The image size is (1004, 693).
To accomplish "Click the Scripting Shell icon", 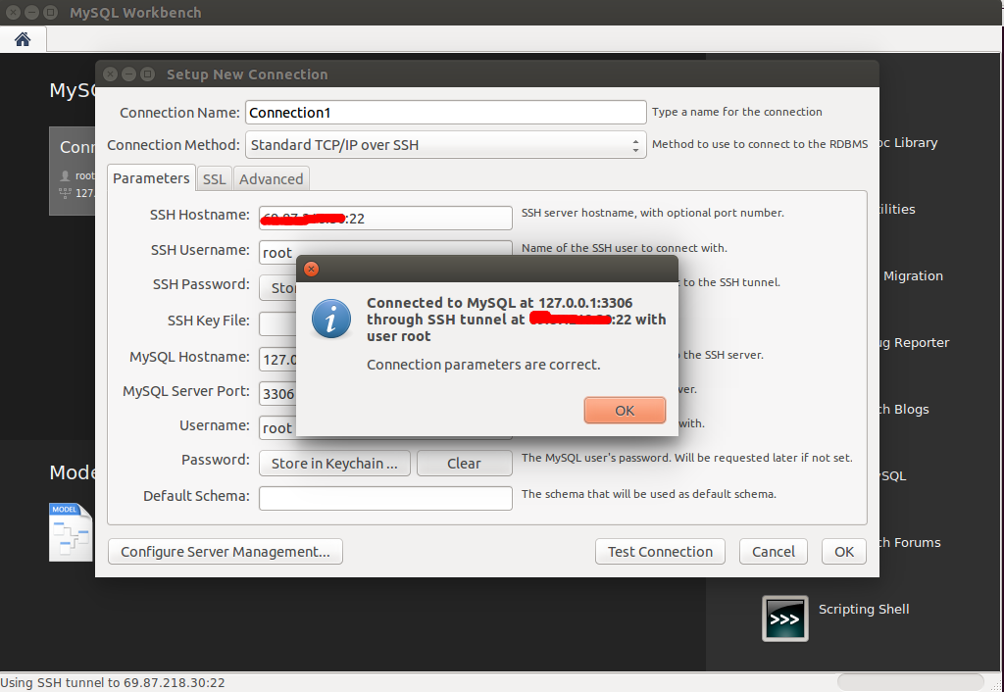I will 785,619.
